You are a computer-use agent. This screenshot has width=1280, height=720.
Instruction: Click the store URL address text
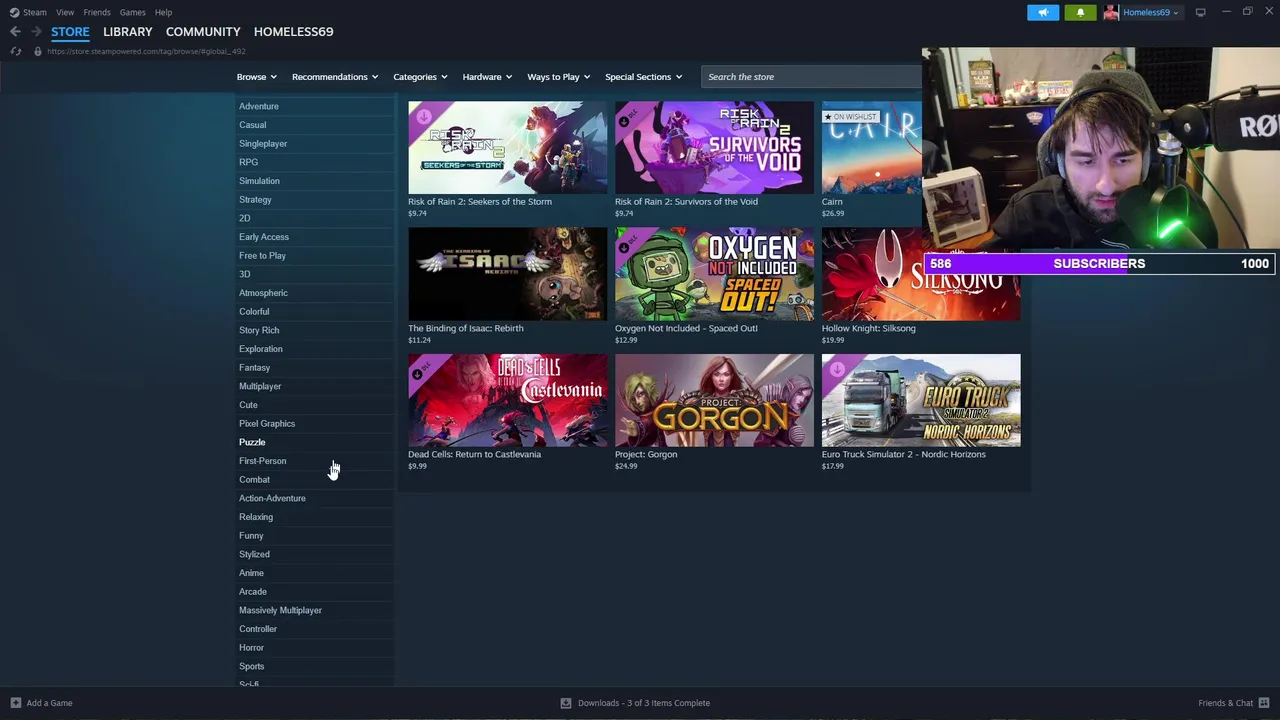pos(146,51)
